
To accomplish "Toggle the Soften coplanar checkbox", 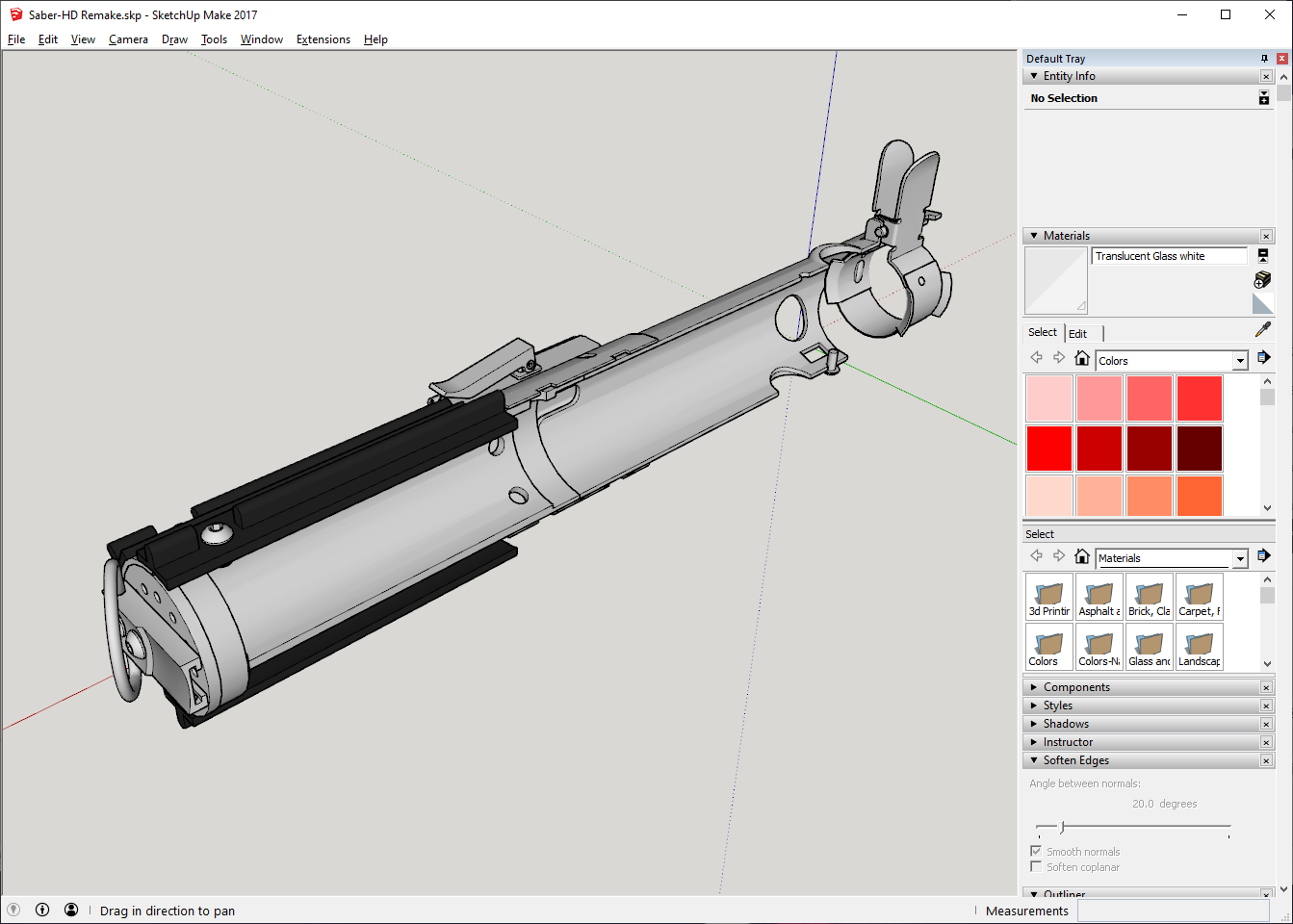I will (1036, 866).
